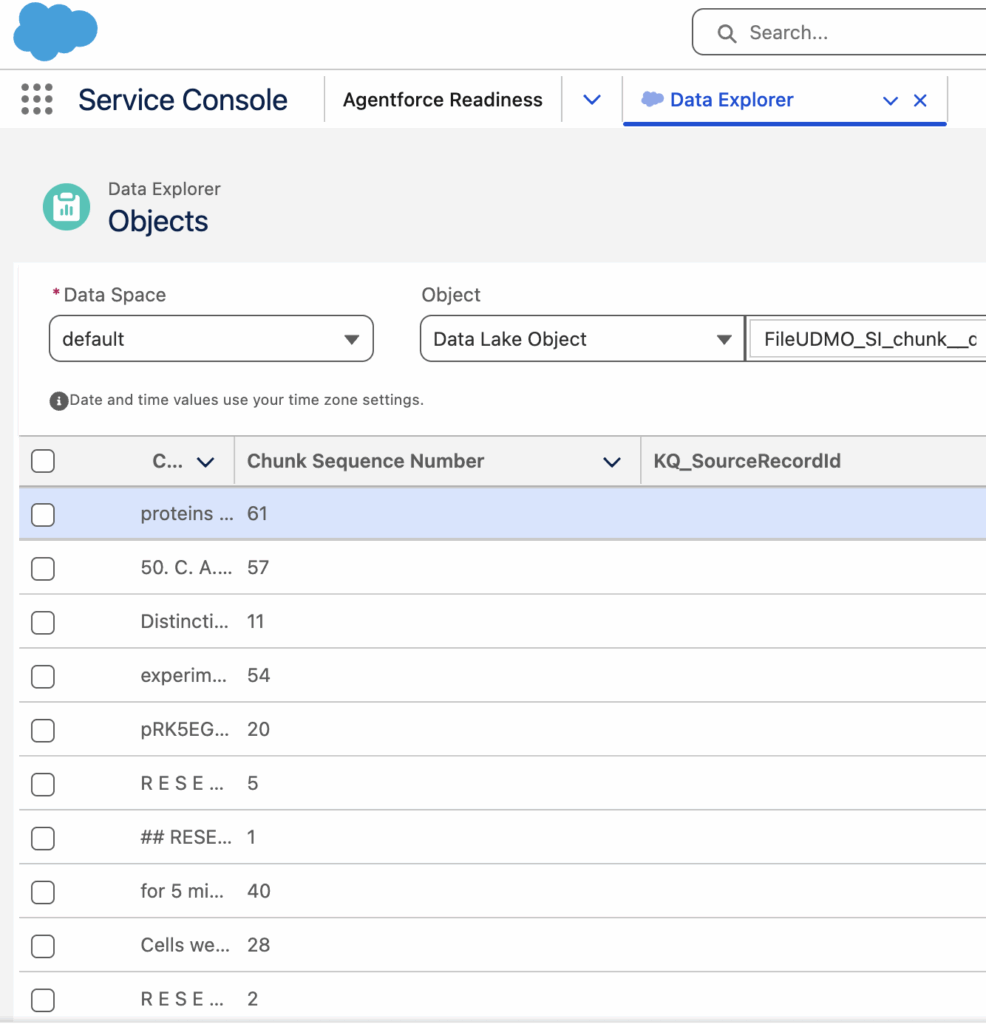
Task: Click the Objects page title
Action: click(158, 221)
